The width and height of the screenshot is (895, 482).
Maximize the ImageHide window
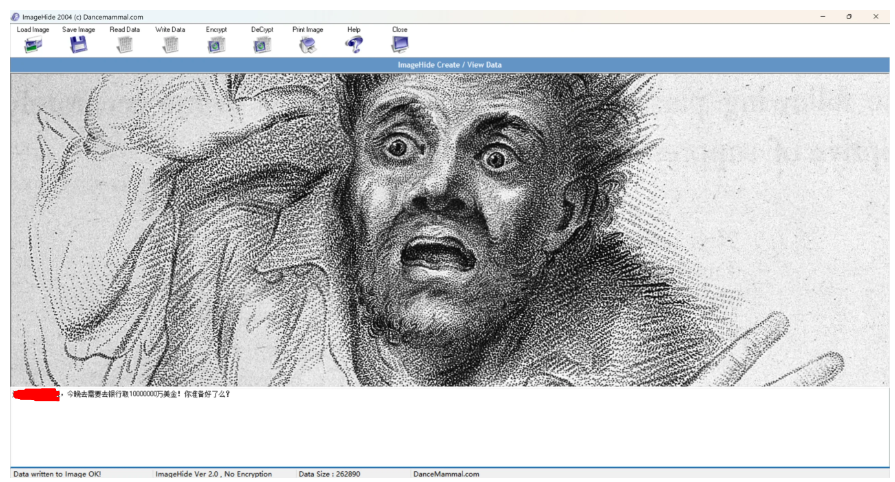(849, 17)
